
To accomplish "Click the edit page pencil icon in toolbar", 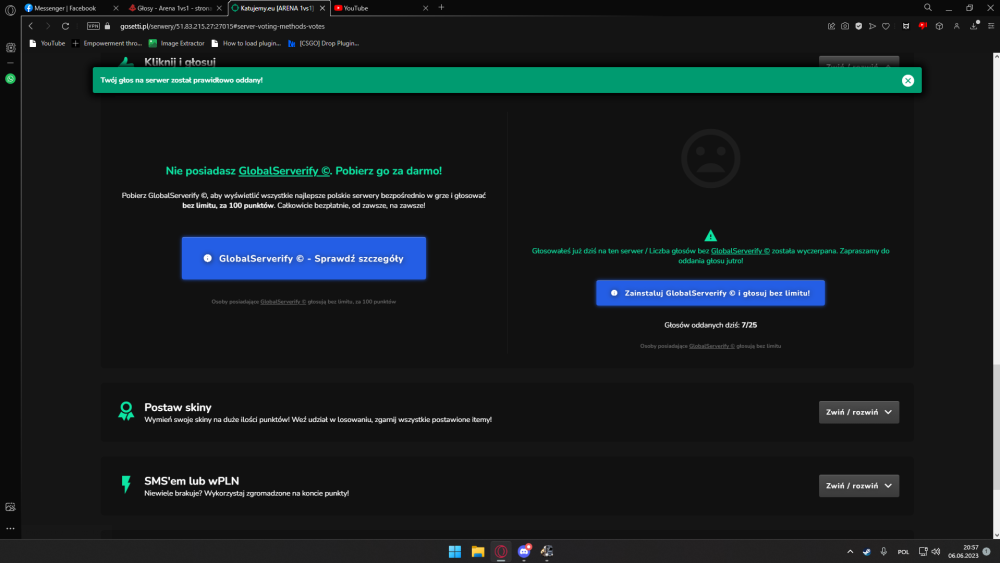I will pos(831,26).
